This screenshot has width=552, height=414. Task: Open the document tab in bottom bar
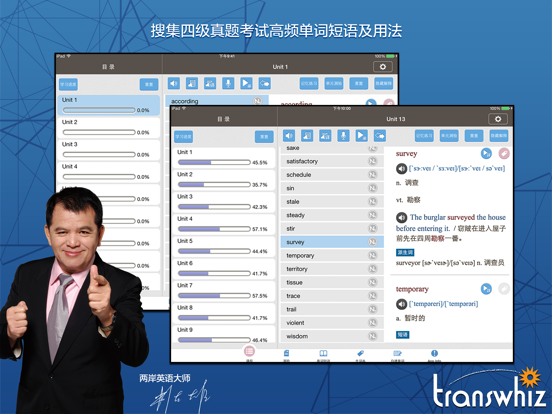pos(287,355)
